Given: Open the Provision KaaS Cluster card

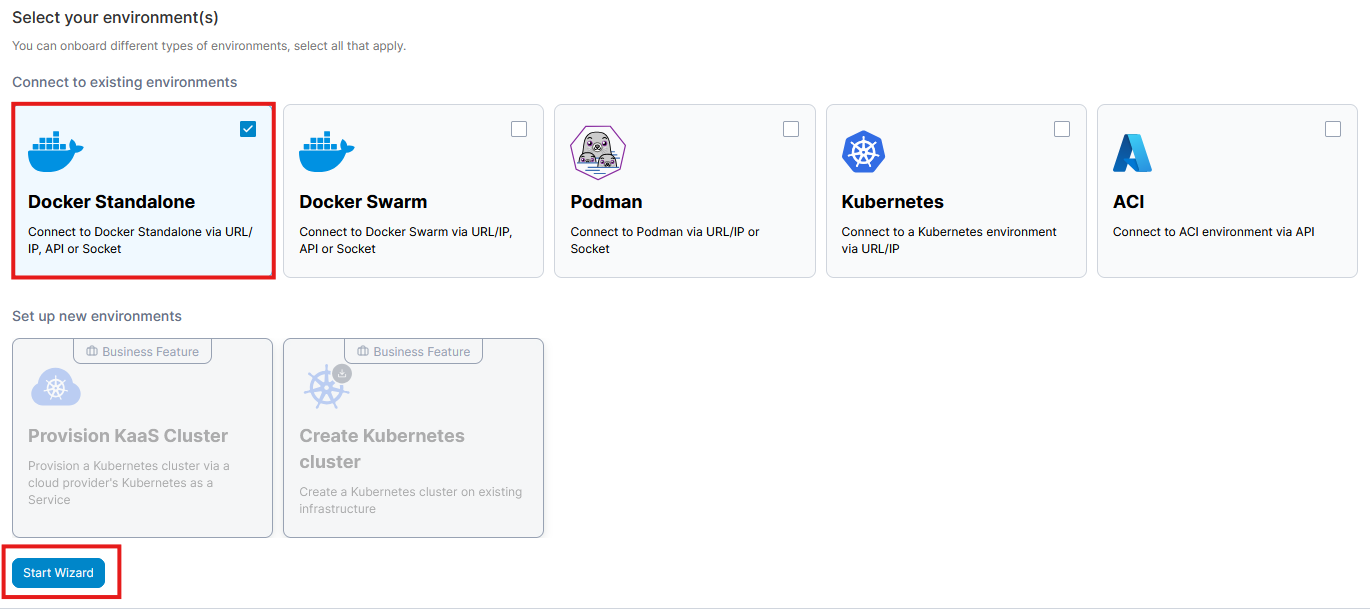Looking at the screenshot, I should tap(141, 437).
